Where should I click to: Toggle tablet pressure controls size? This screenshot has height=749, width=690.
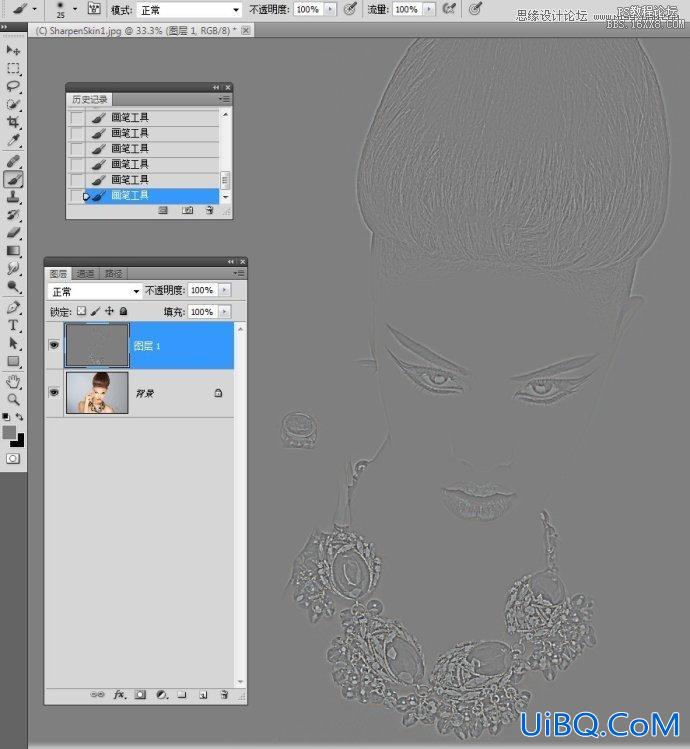click(474, 9)
